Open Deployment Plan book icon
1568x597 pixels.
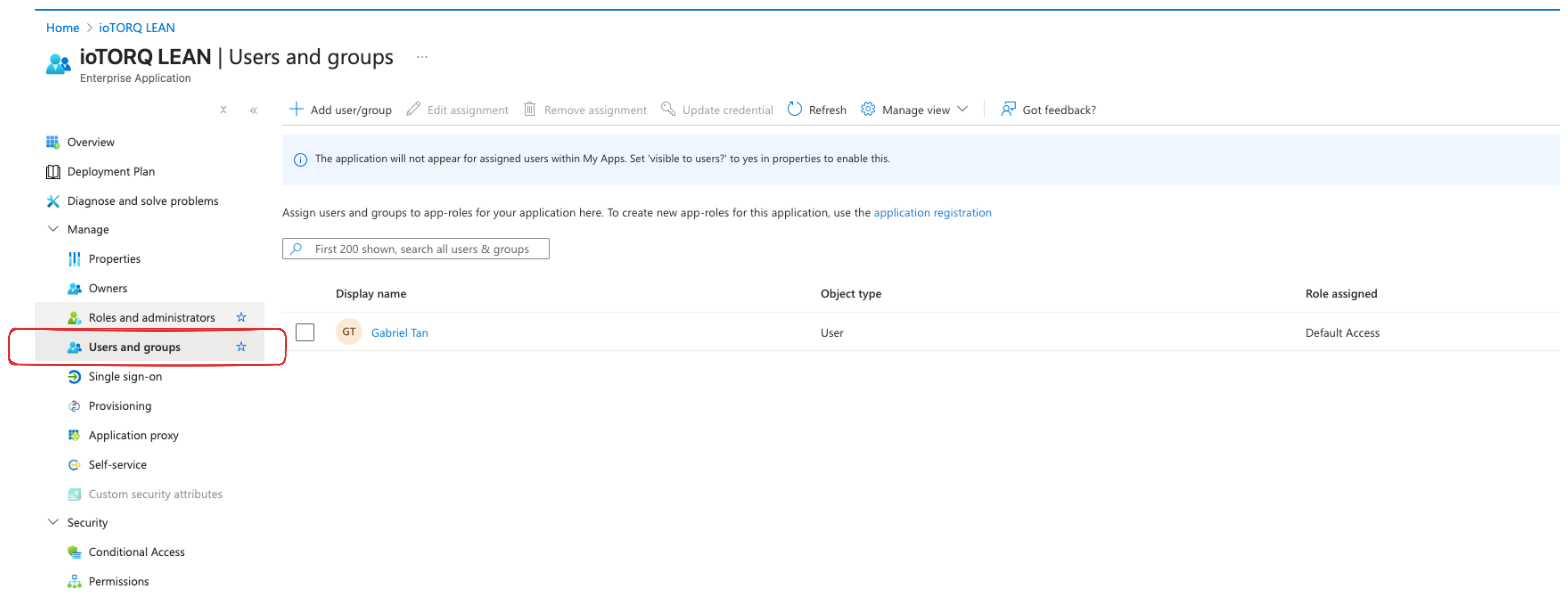pyautogui.click(x=53, y=172)
